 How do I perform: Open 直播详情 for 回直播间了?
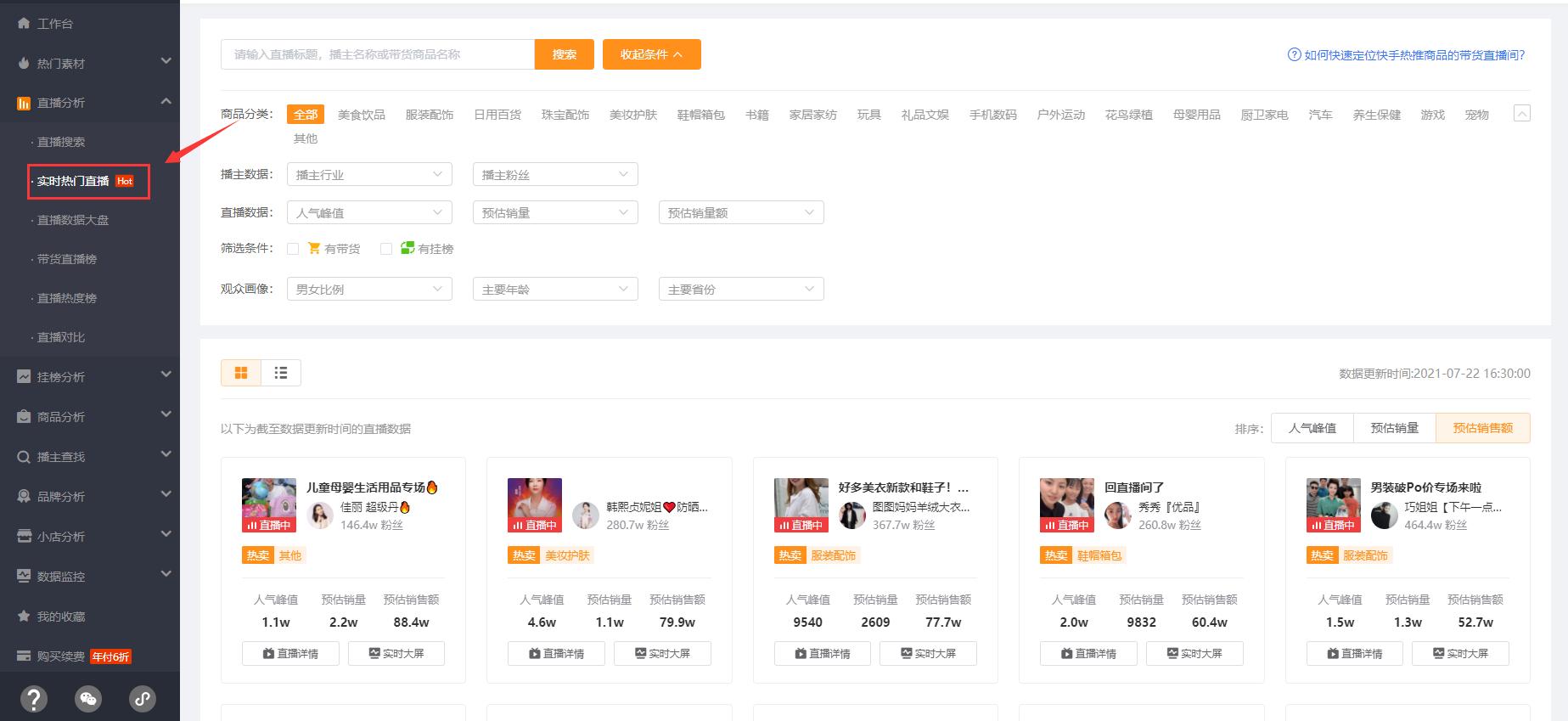pyautogui.click(x=1088, y=653)
